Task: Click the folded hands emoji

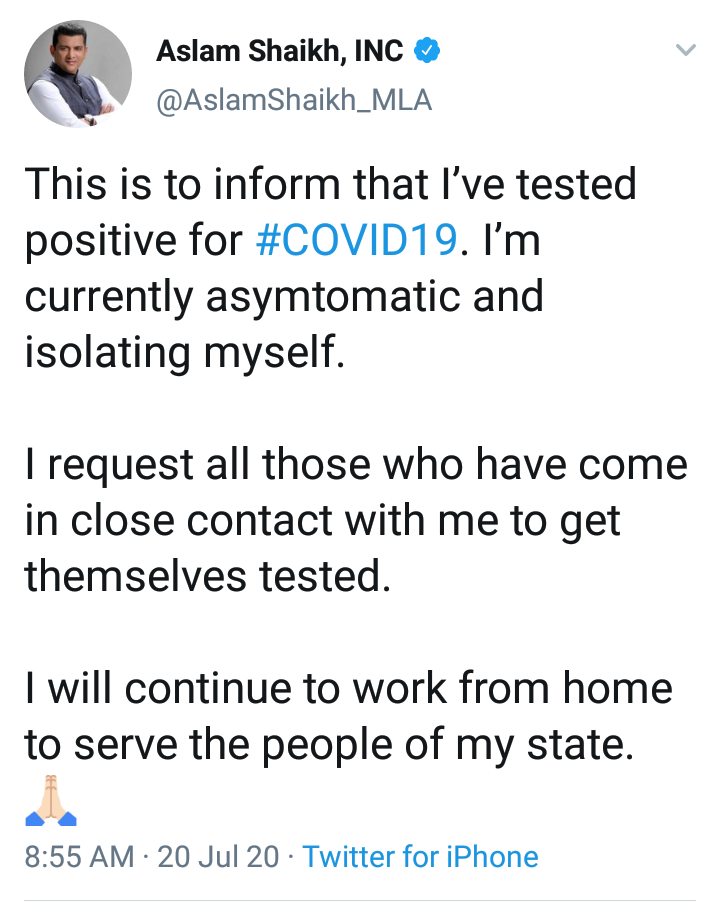Action: coord(50,803)
